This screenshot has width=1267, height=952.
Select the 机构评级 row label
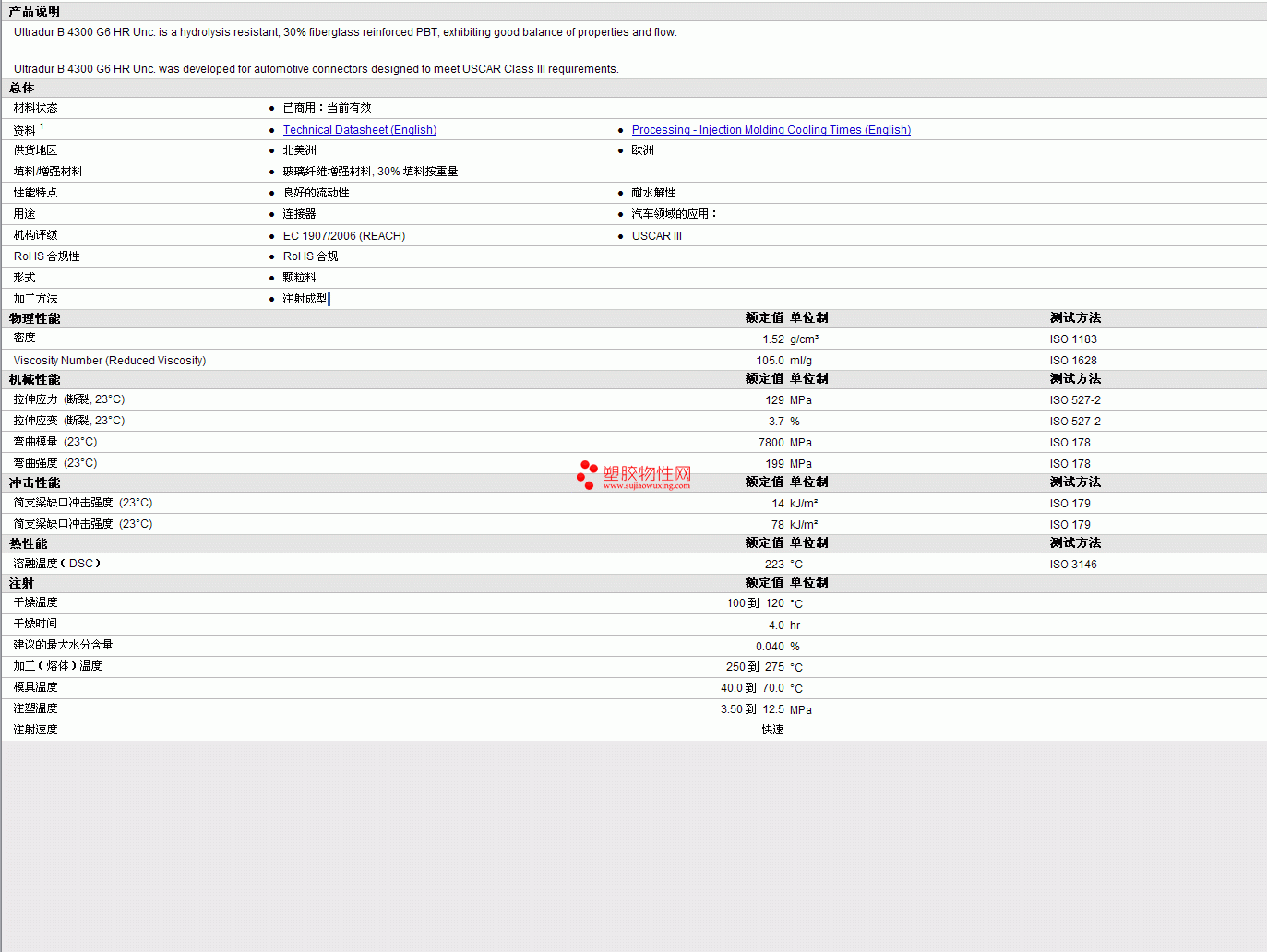pos(35,235)
